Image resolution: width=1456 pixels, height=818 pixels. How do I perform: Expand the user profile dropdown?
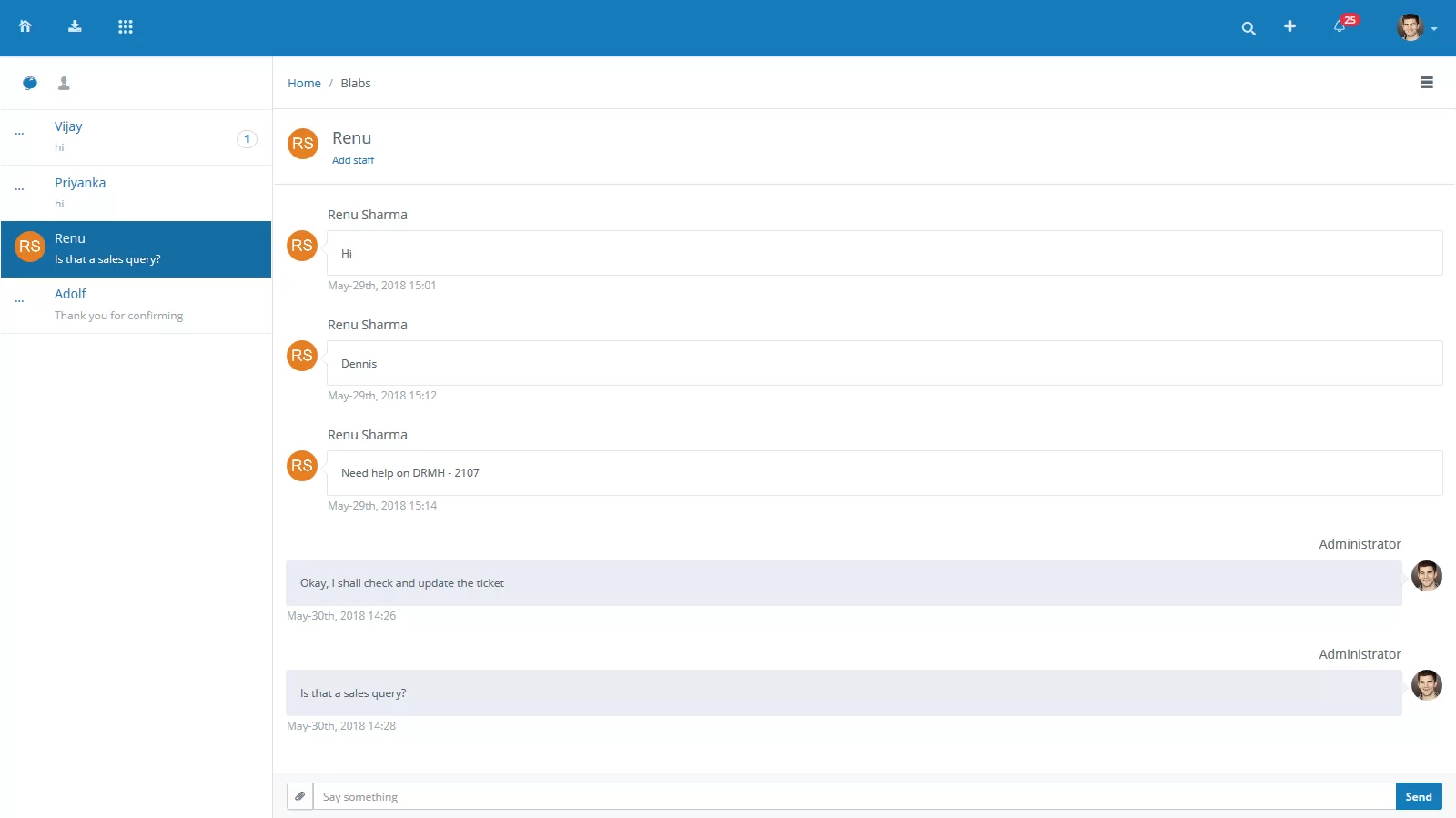1417,27
